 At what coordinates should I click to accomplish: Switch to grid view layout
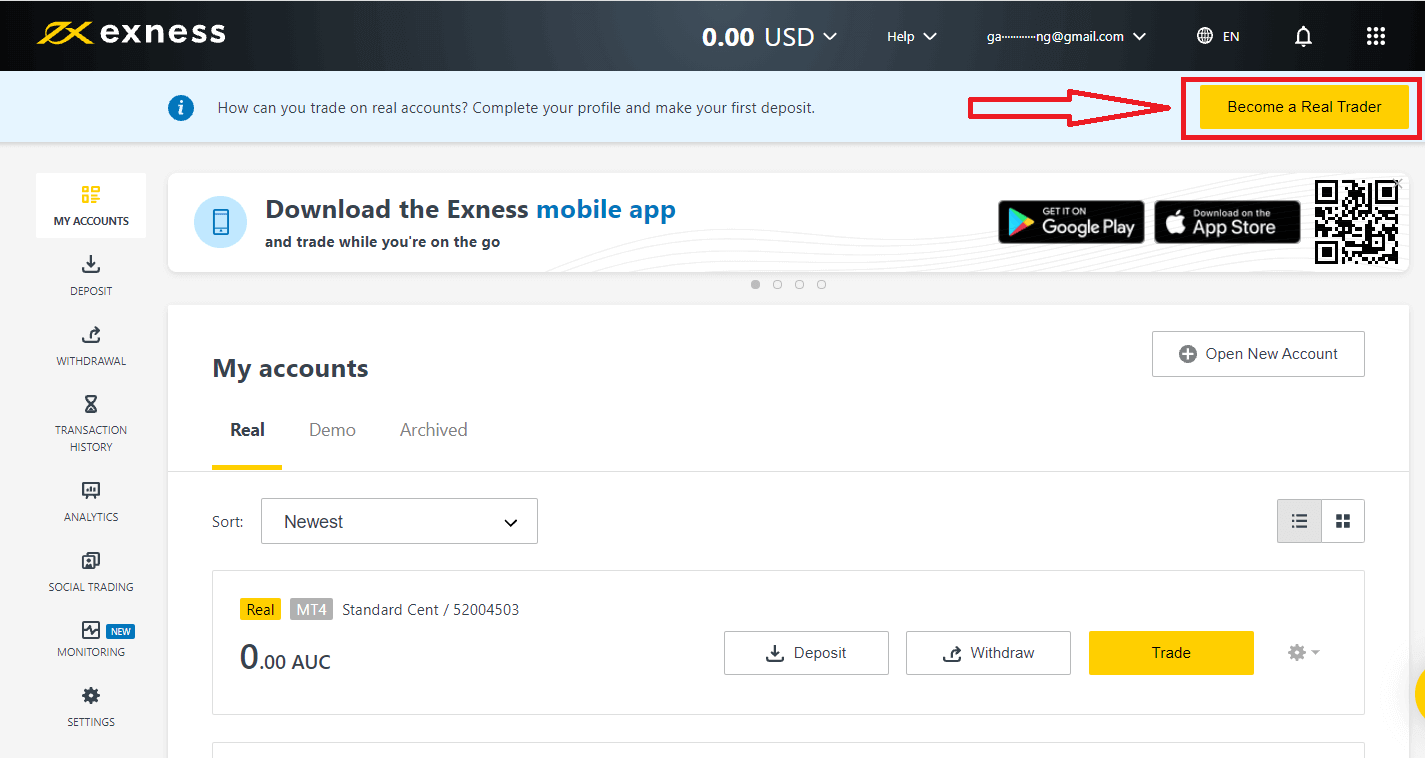point(1343,521)
